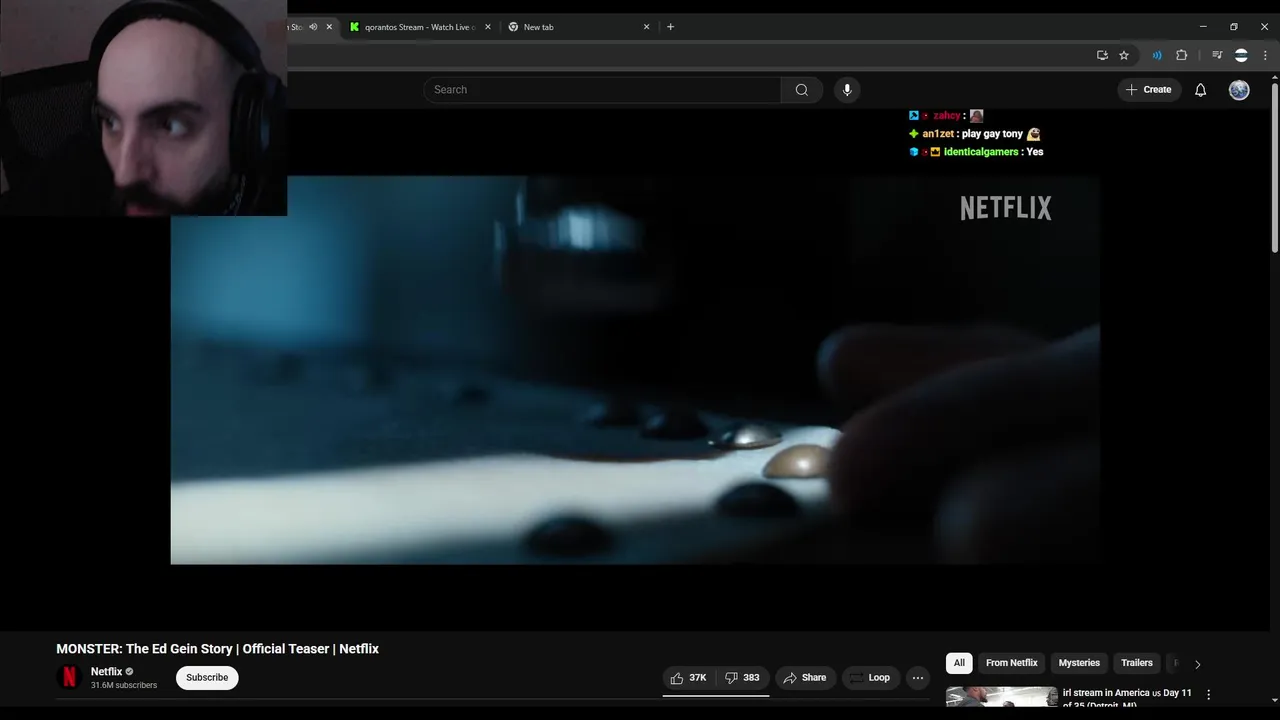The height and width of the screenshot is (720, 1280).
Task: Open more actions ellipsis under video
Action: [918, 678]
